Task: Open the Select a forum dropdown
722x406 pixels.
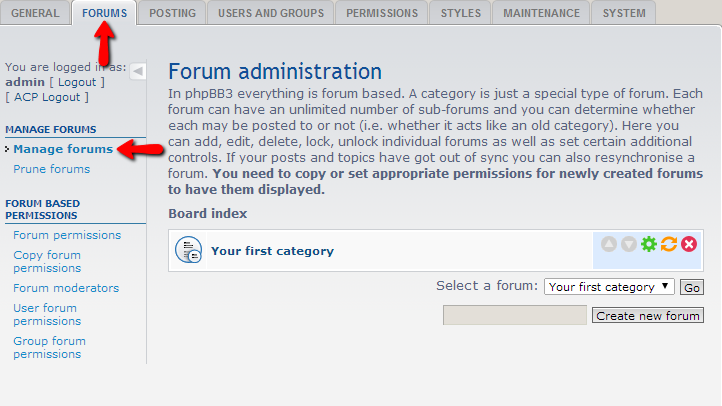Action: (609, 287)
